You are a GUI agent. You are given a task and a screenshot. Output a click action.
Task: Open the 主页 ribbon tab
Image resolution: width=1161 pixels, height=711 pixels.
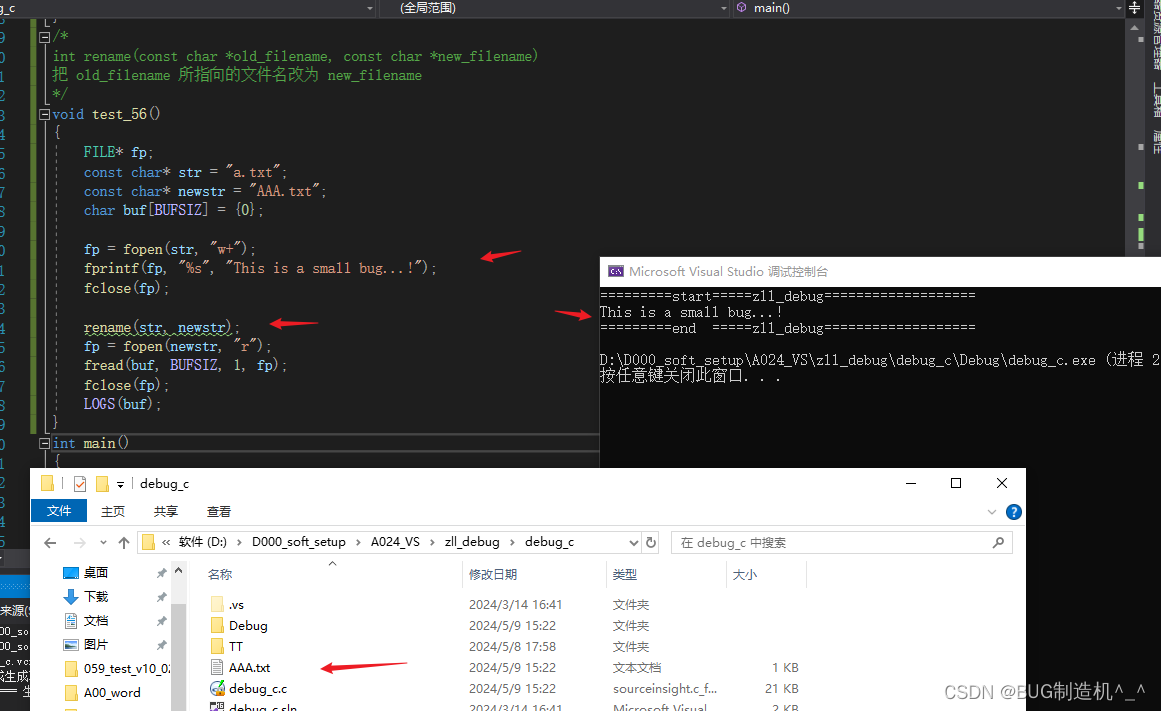coord(113,512)
